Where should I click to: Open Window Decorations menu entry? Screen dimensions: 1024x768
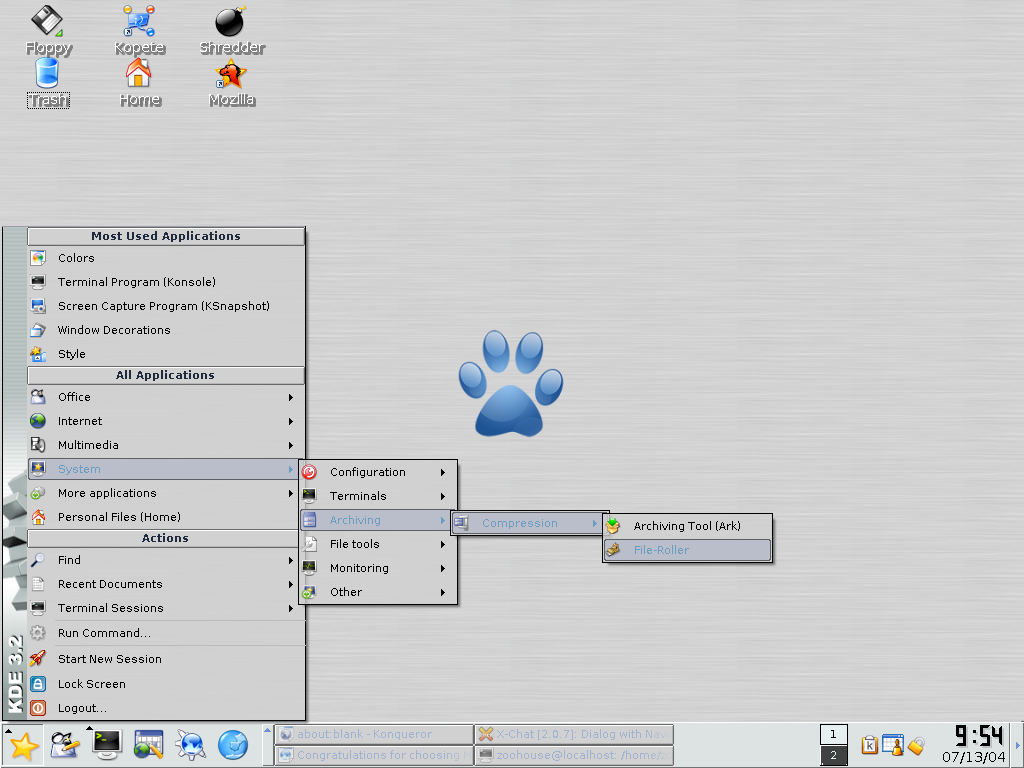point(166,330)
